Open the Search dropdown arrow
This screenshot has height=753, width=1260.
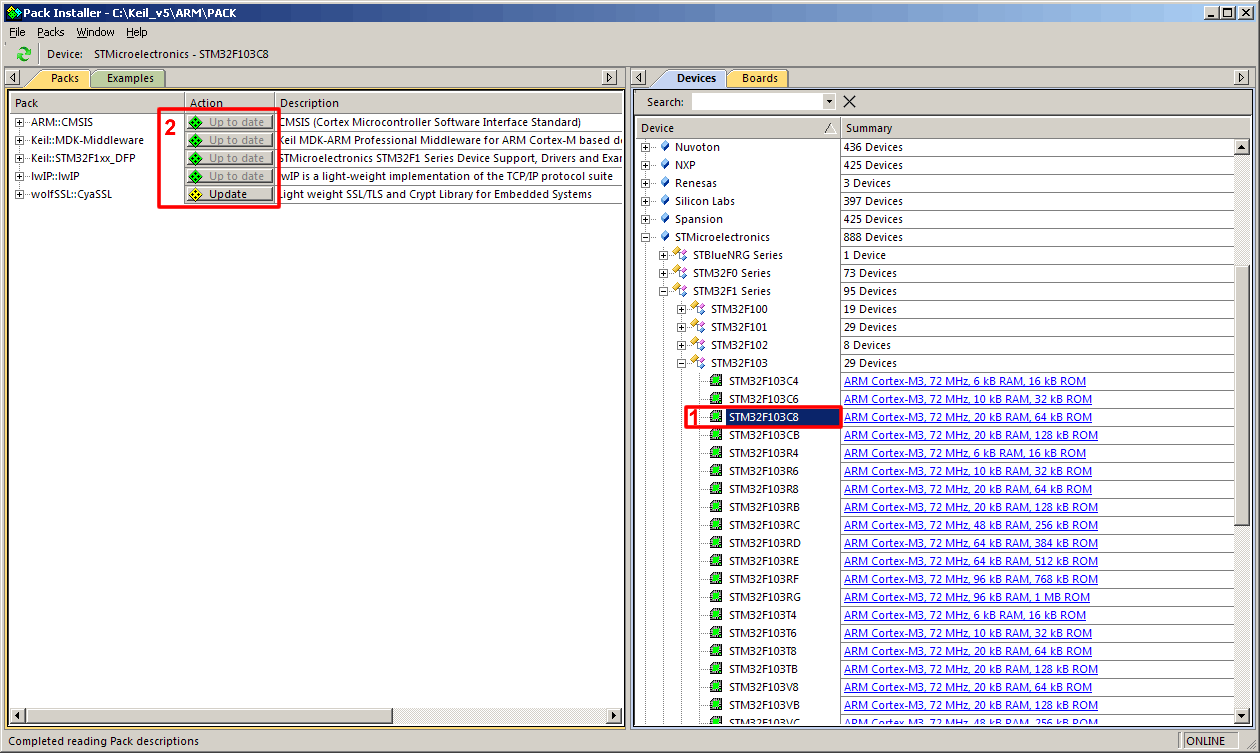pos(828,102)
